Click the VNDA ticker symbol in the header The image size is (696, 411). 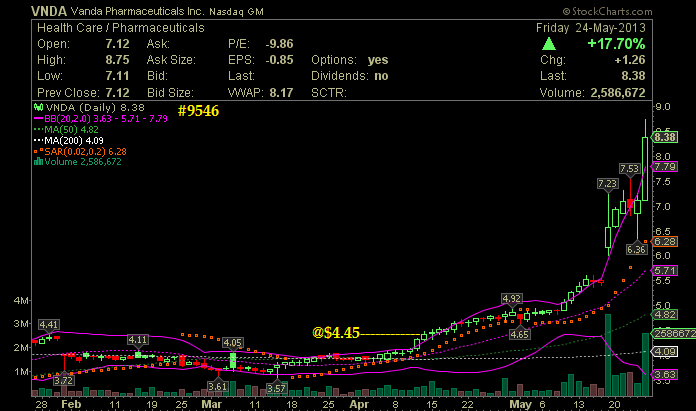click(x=24, y=9)
